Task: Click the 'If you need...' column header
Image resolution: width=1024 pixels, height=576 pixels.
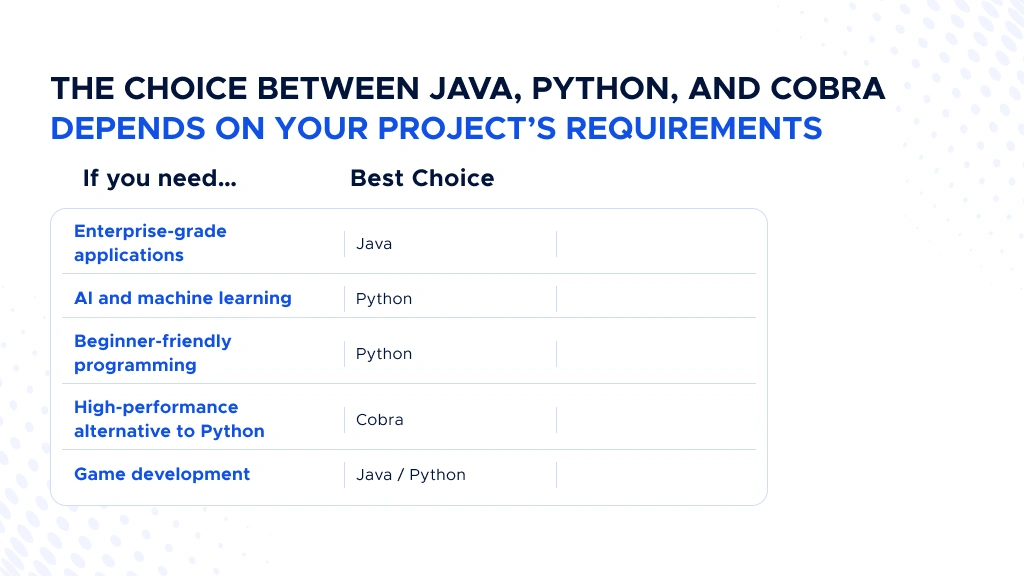Action: tap(160, 178)
